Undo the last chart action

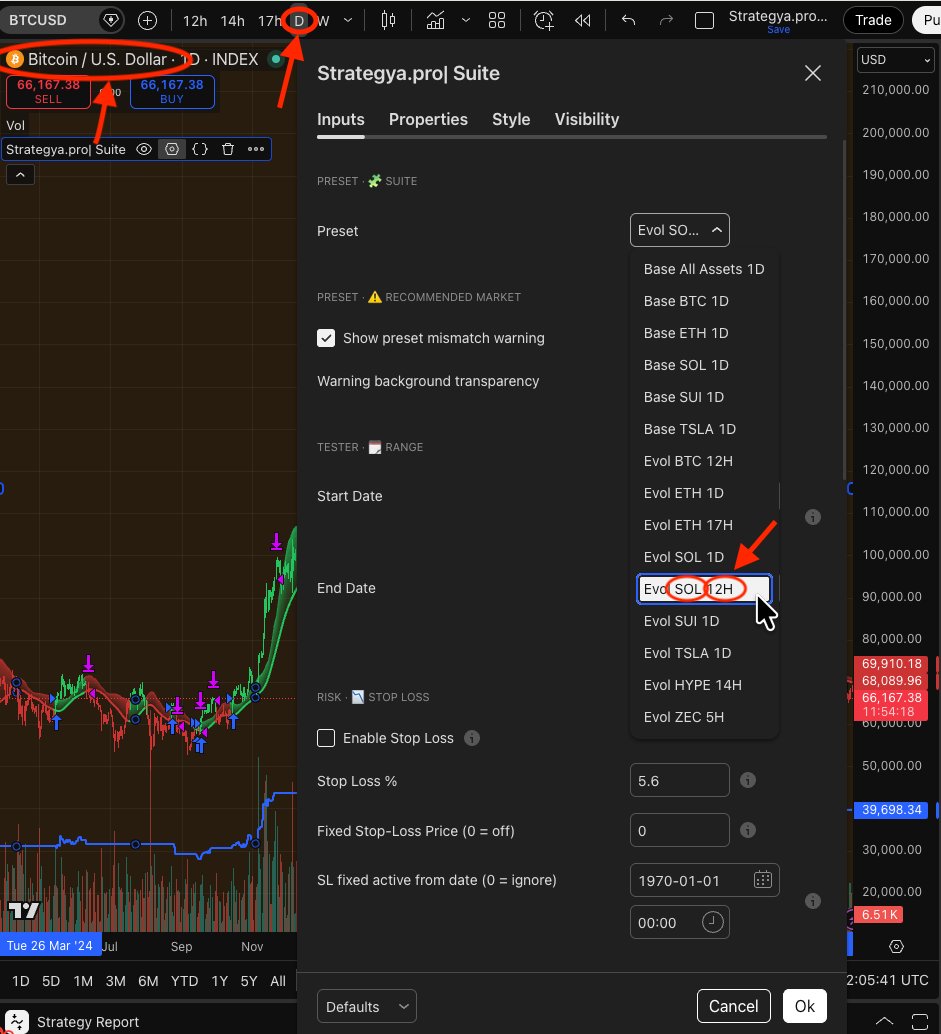coord(628,20)
